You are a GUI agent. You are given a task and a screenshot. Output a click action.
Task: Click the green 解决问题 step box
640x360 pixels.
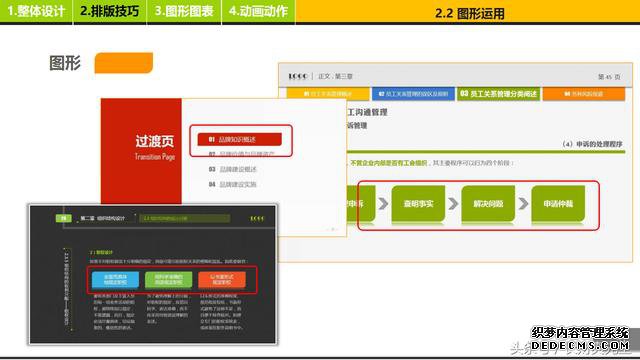(x=488, y=204)
